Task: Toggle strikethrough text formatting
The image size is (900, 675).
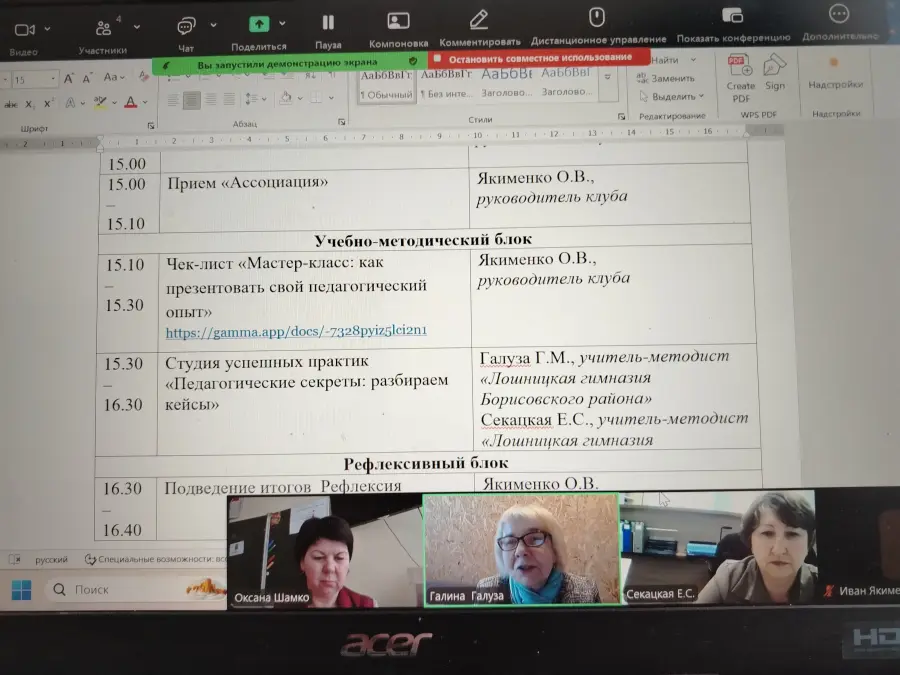Action: [11, 104]
